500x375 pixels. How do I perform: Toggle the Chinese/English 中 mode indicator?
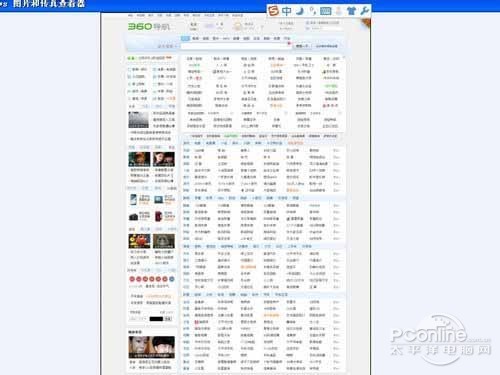pyautogui.click(x=286, y=11)
